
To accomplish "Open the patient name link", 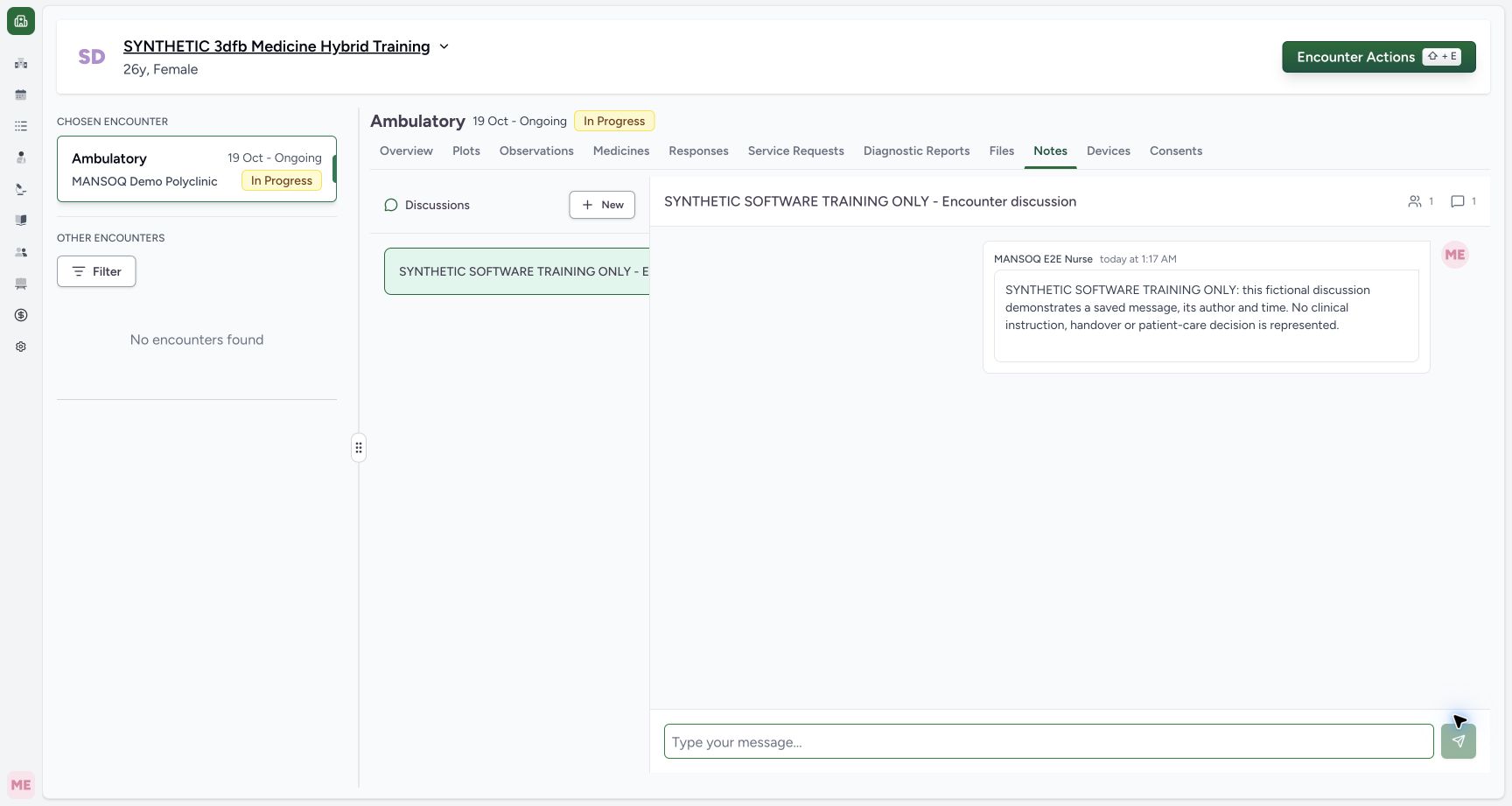I will [x=276, y=46].
